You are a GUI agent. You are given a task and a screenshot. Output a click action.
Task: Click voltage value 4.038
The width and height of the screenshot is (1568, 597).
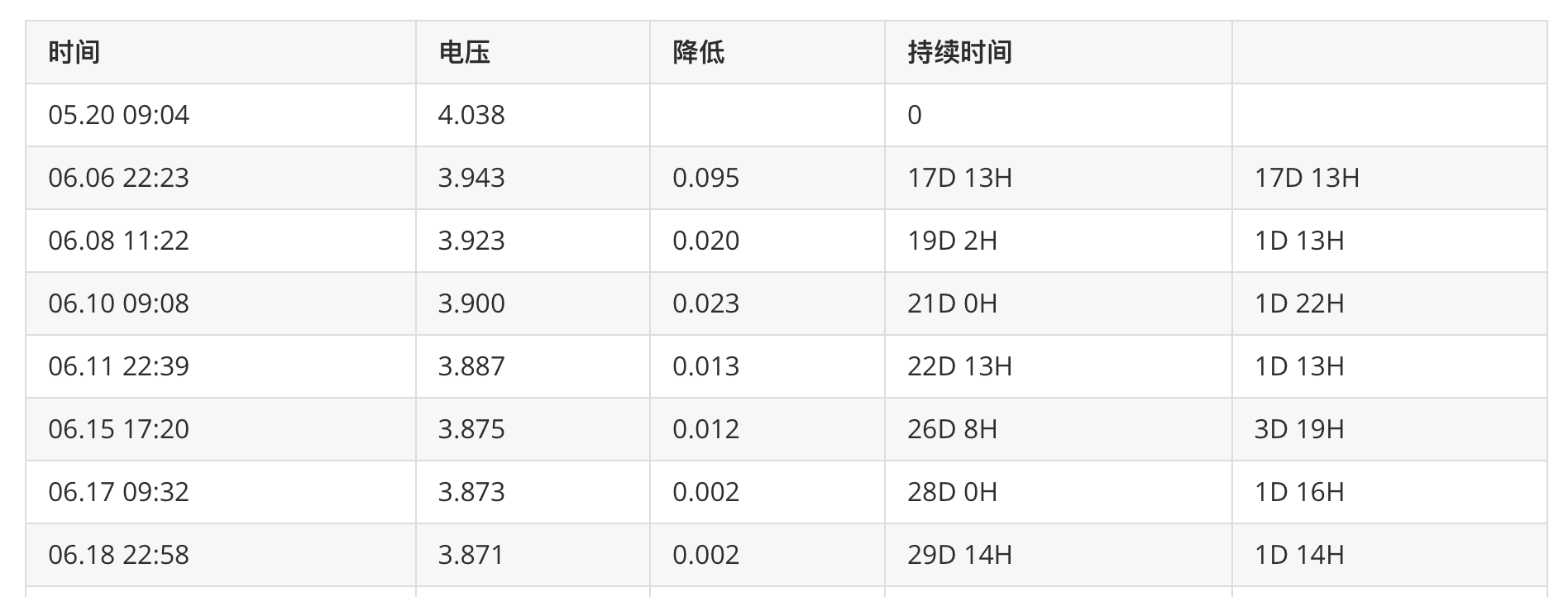(471, 115)
